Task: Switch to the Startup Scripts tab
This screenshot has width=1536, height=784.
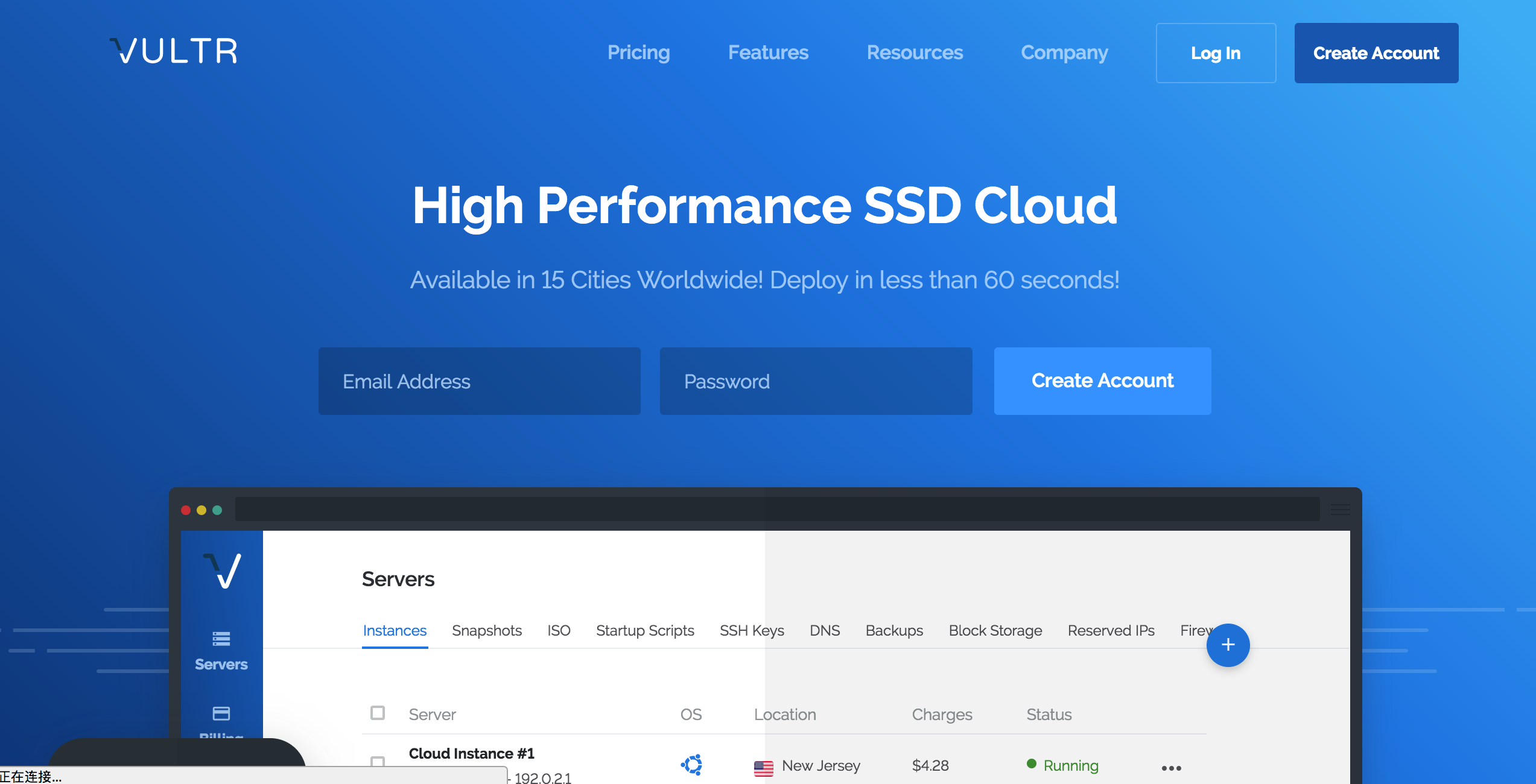Action: 645,630
